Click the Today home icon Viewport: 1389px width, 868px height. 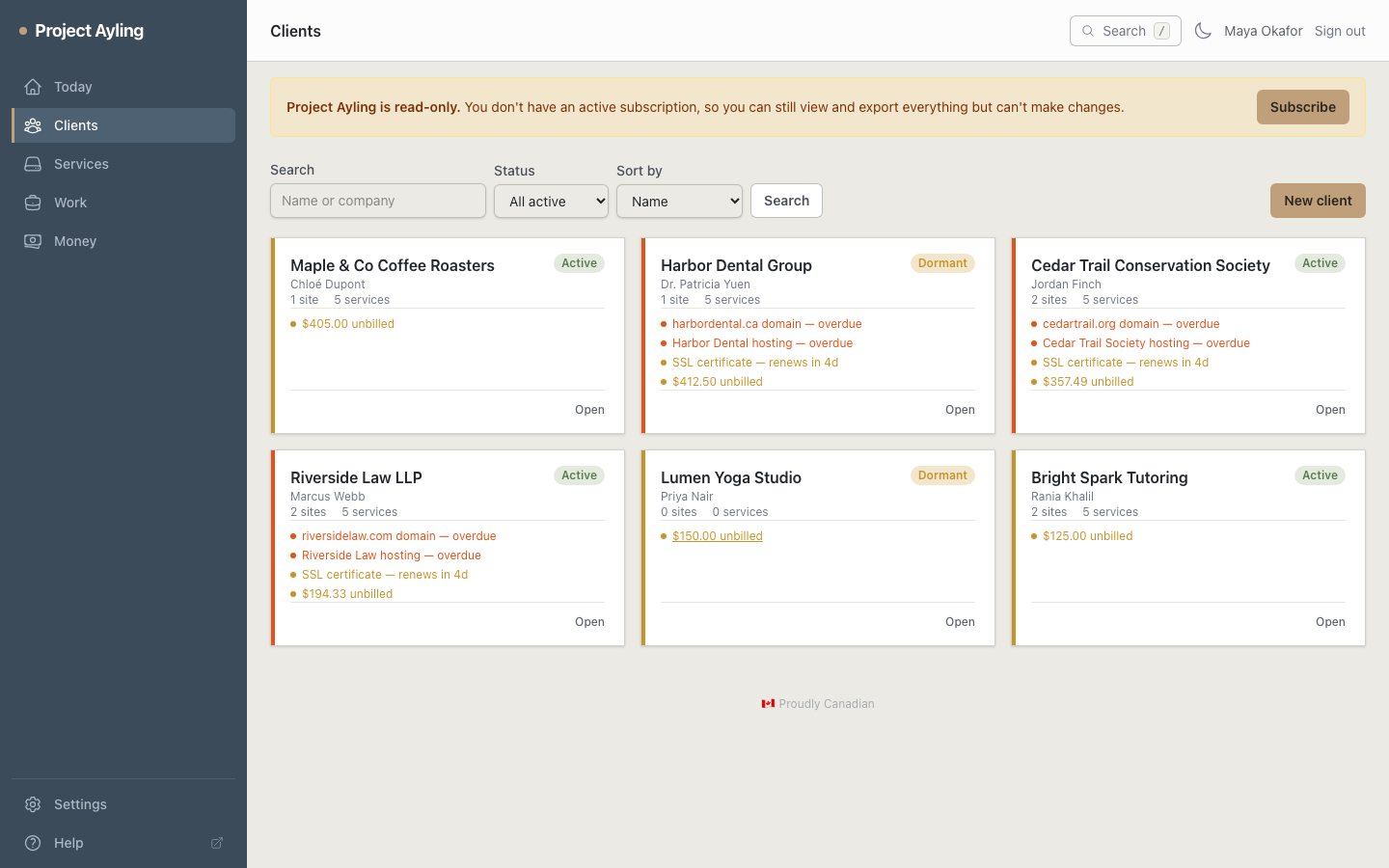[x=33, y=87]
